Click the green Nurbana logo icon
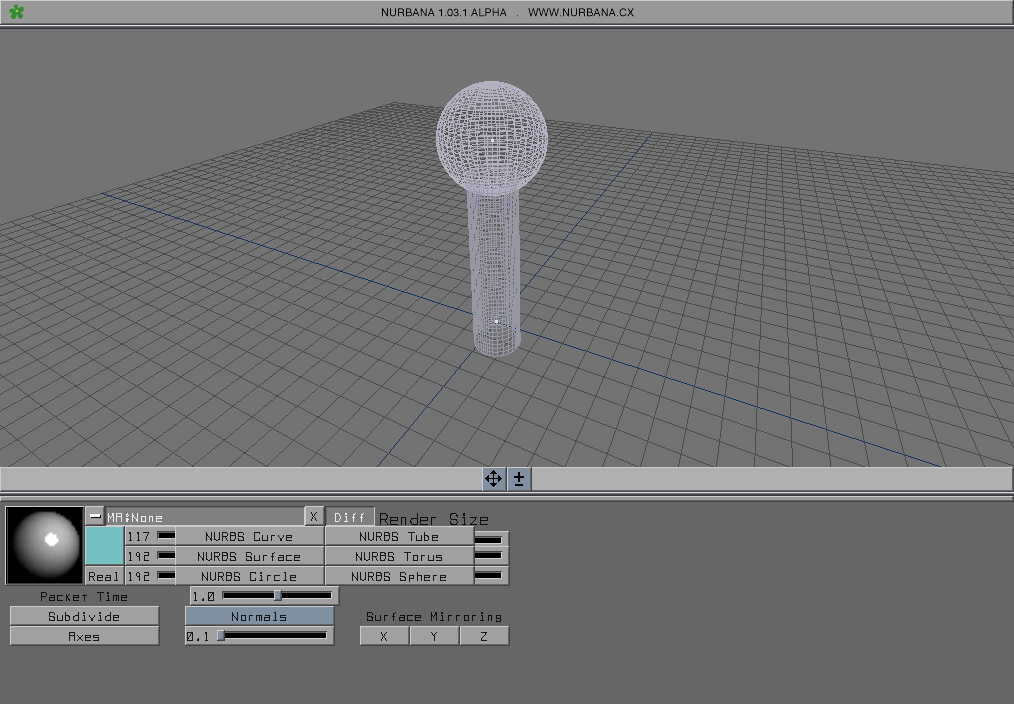Image resolution: width=1014 pixels, height=704 pixels. coord(17,12)
